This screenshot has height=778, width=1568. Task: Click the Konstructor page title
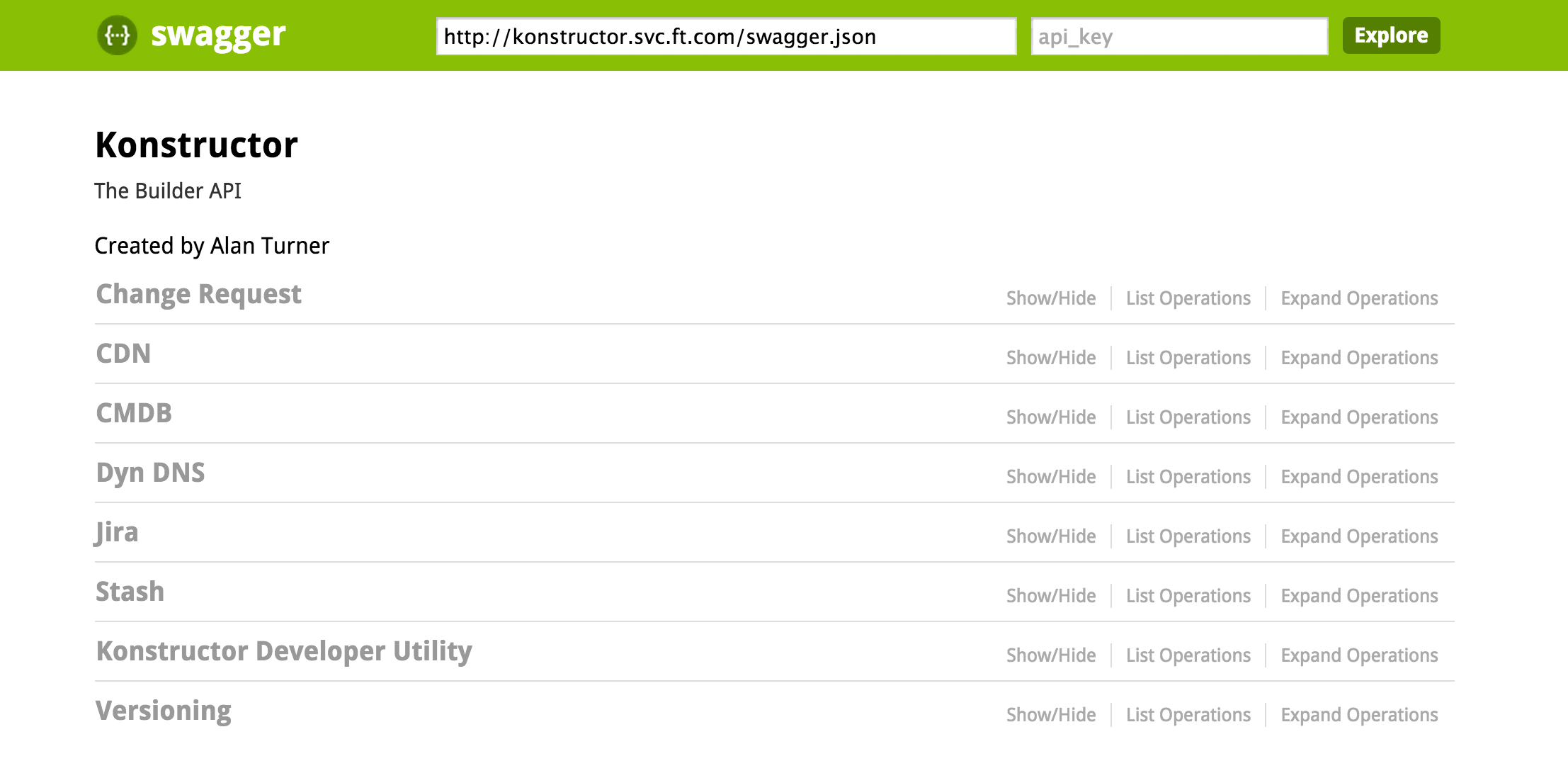(x=196, y=145)
